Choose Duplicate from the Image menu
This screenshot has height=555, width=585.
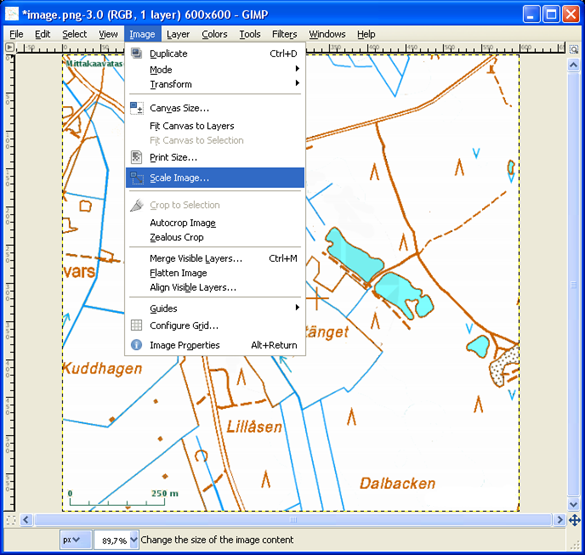click(x=215, y=54)
